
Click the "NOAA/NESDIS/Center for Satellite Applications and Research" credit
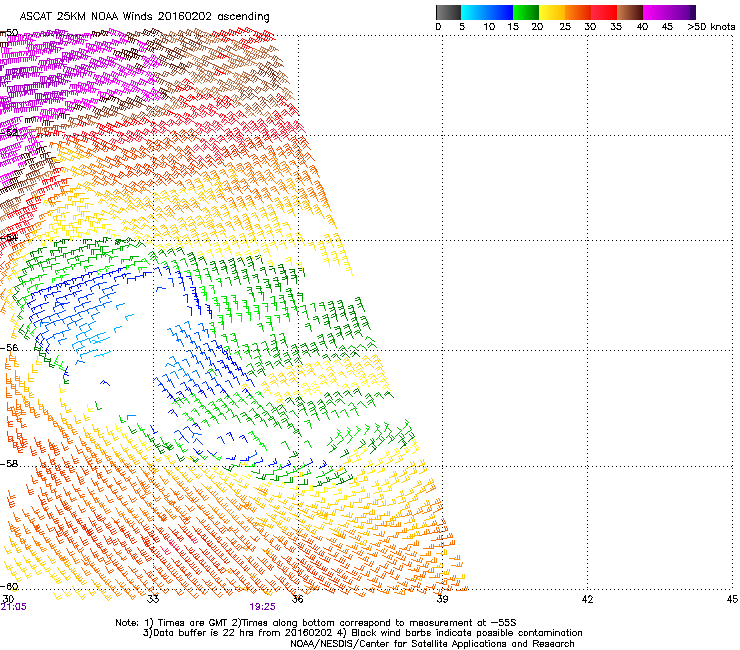pos(432,644)
